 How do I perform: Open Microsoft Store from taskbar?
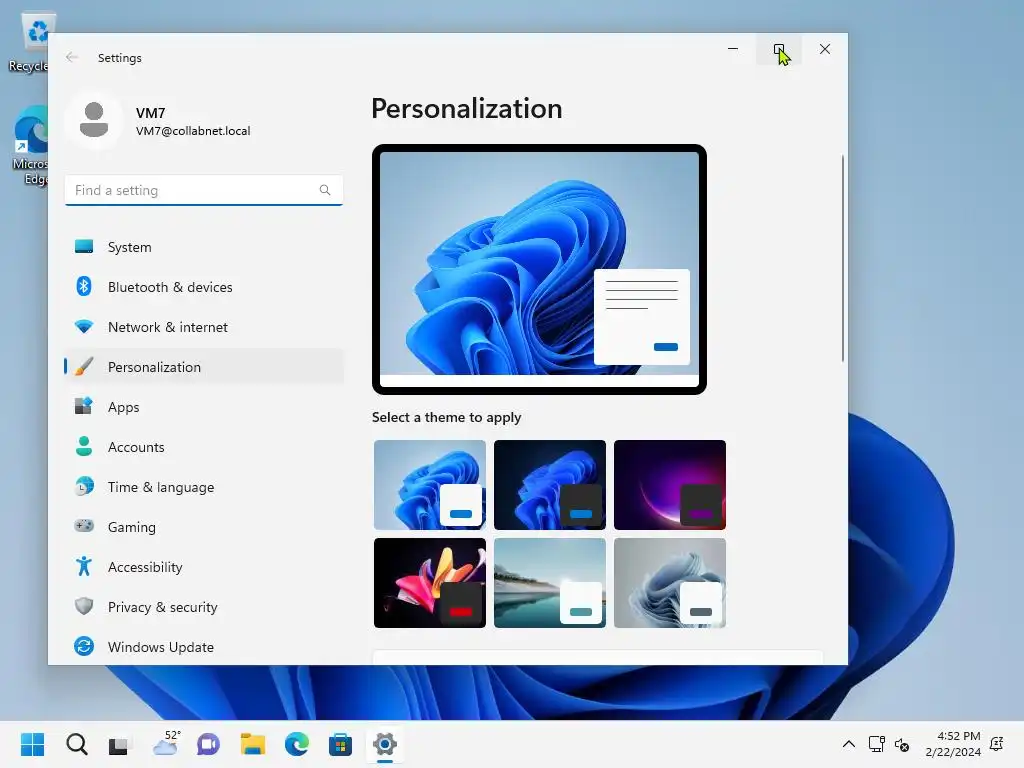[x=340, y=744]
